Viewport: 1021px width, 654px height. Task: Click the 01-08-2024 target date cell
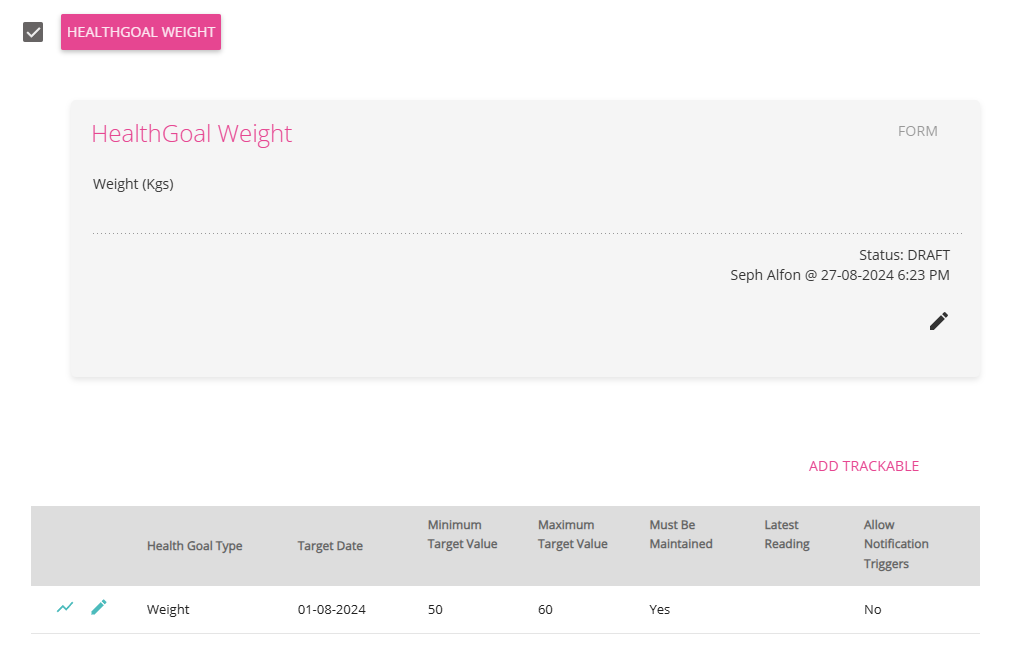coord(331,610)
